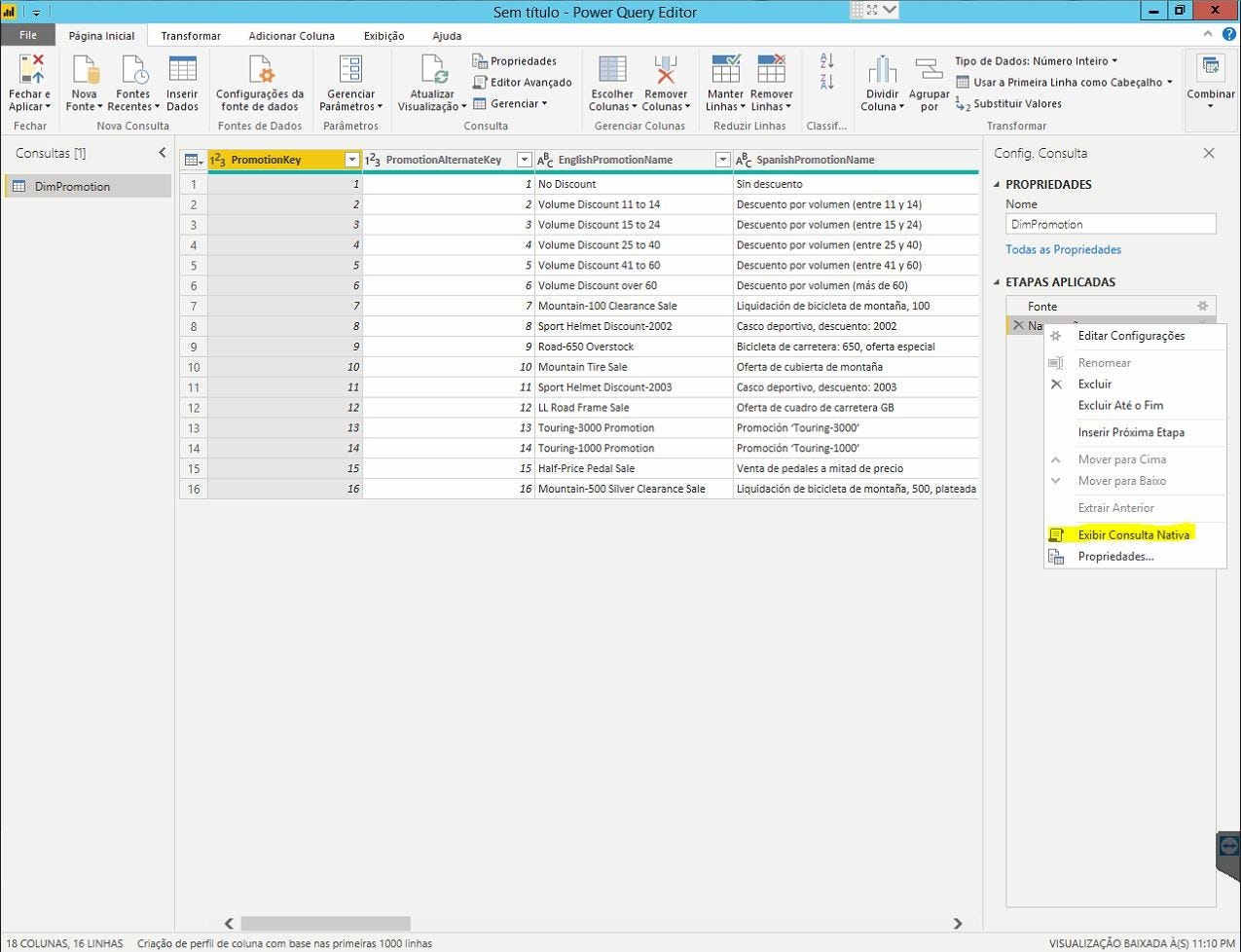Screen dimensions: 1241x952
Task: Open Propriedades in the Consulta ribbon group
Action: click(515, 61)
